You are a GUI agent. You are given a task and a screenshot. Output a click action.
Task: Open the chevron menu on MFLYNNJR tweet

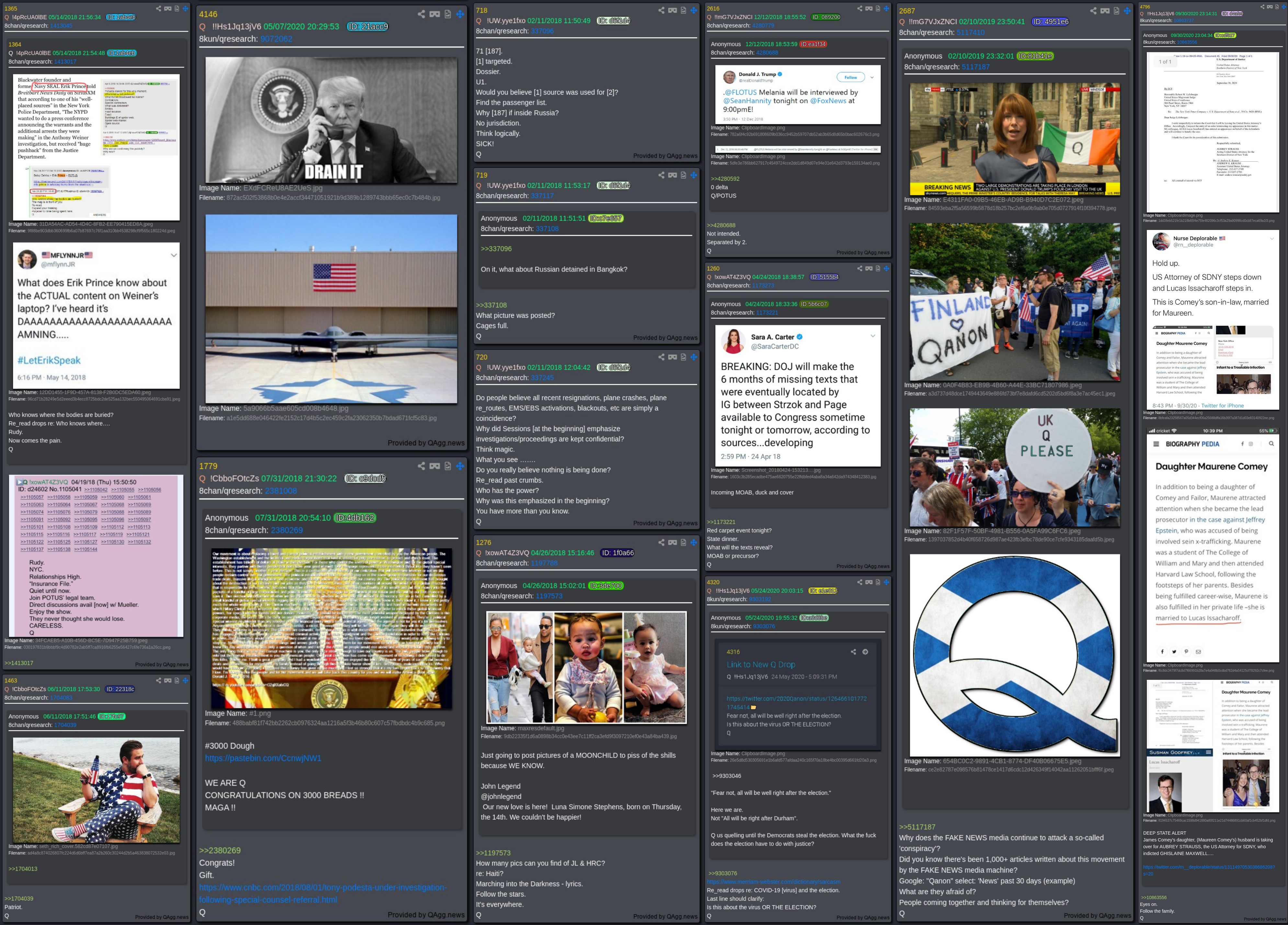174,255
